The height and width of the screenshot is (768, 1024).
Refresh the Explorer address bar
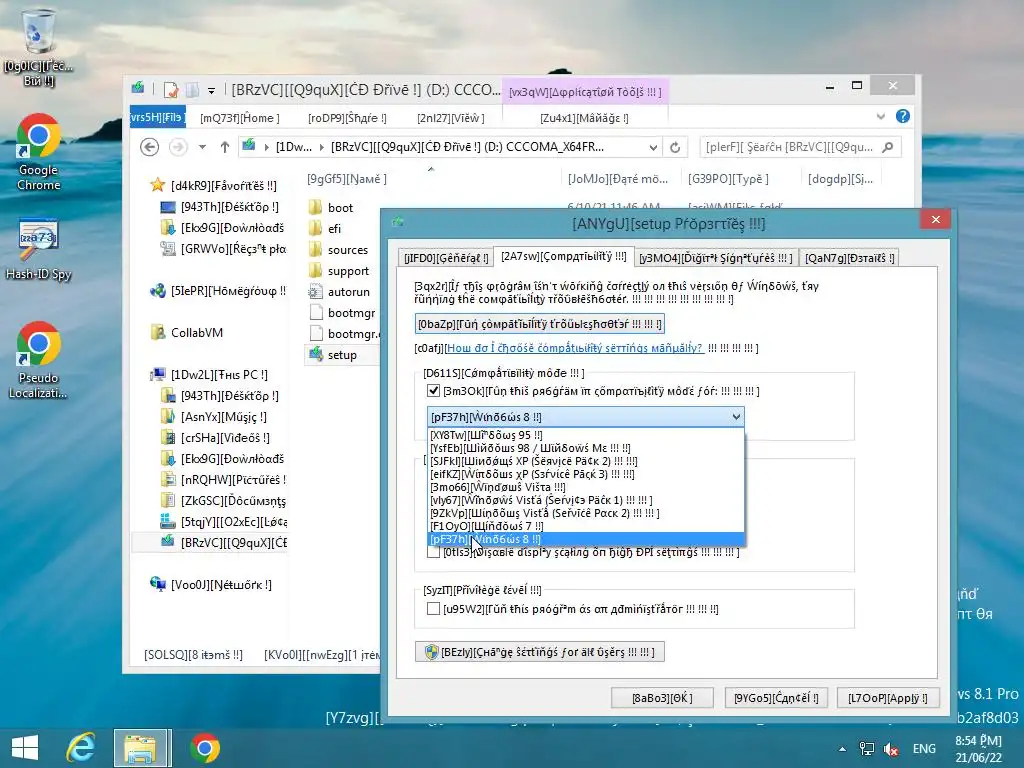click(x=675, y=148)
